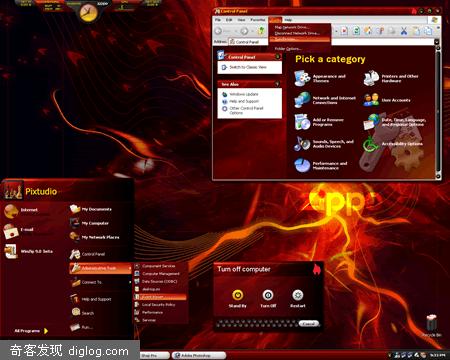Open the File menu in Control Panel

point(218,20)
